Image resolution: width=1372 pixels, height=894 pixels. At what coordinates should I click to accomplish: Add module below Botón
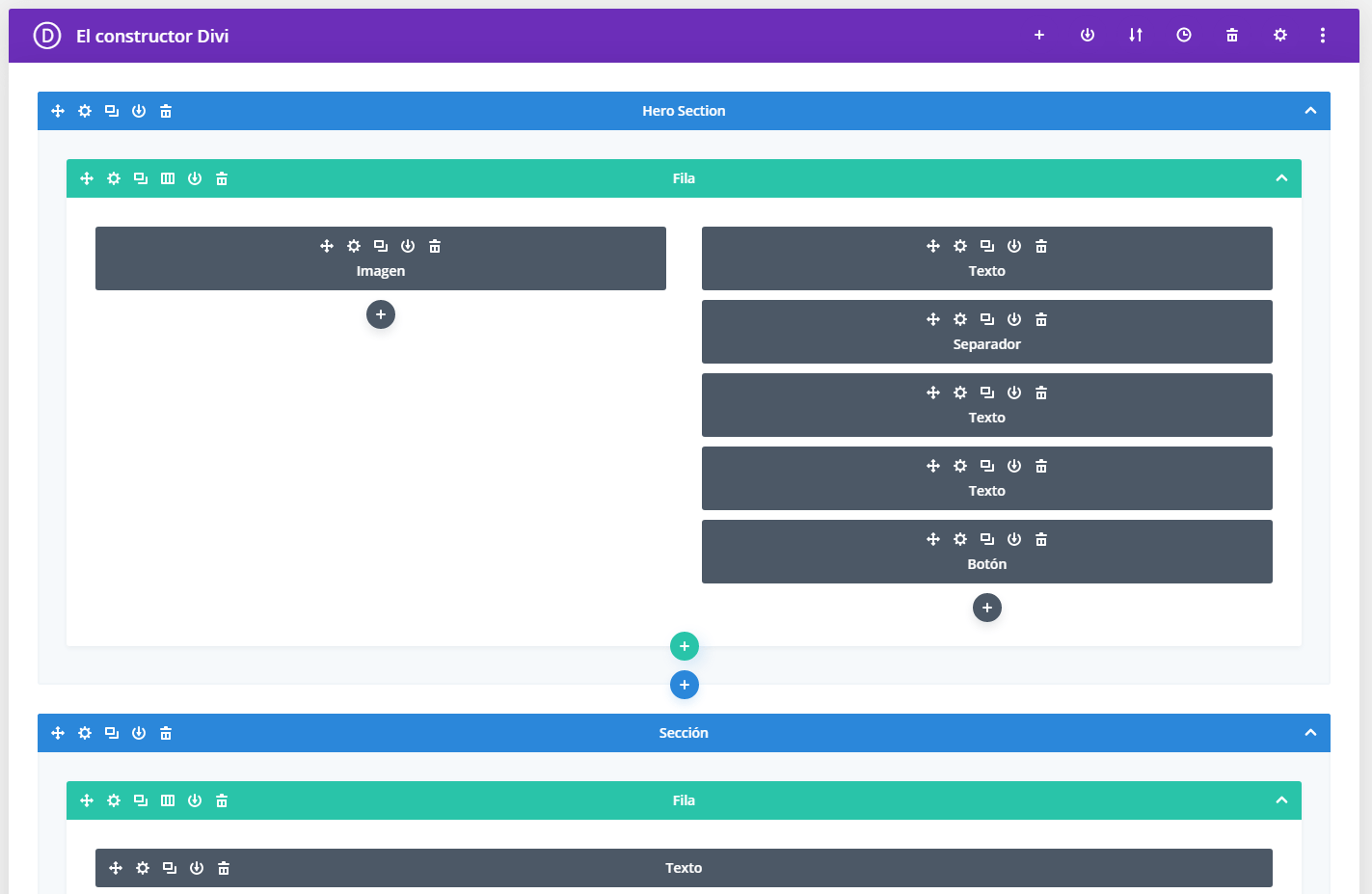pos(987,608)
